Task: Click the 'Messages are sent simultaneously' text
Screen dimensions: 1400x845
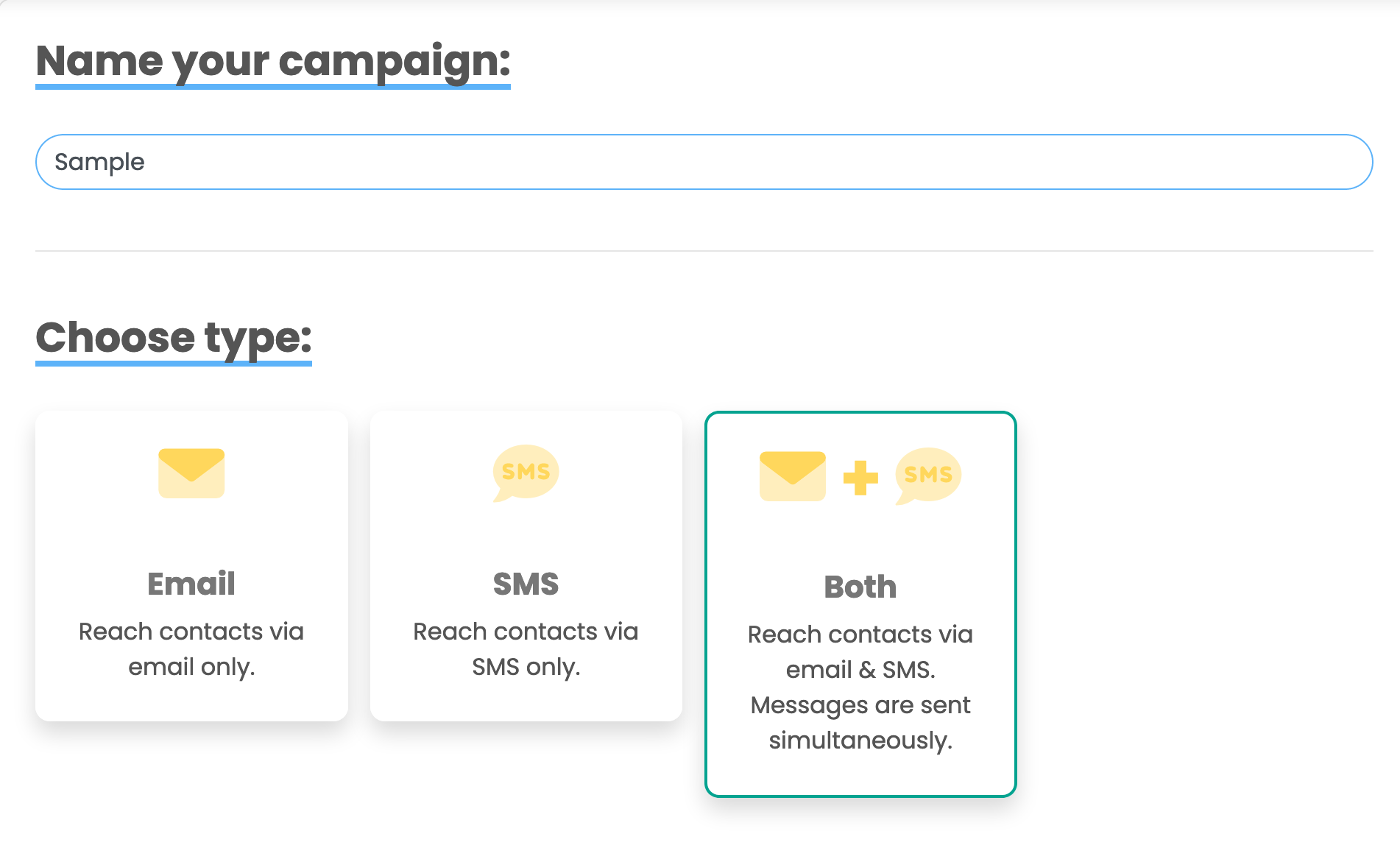Action: [x=860, y=722]
